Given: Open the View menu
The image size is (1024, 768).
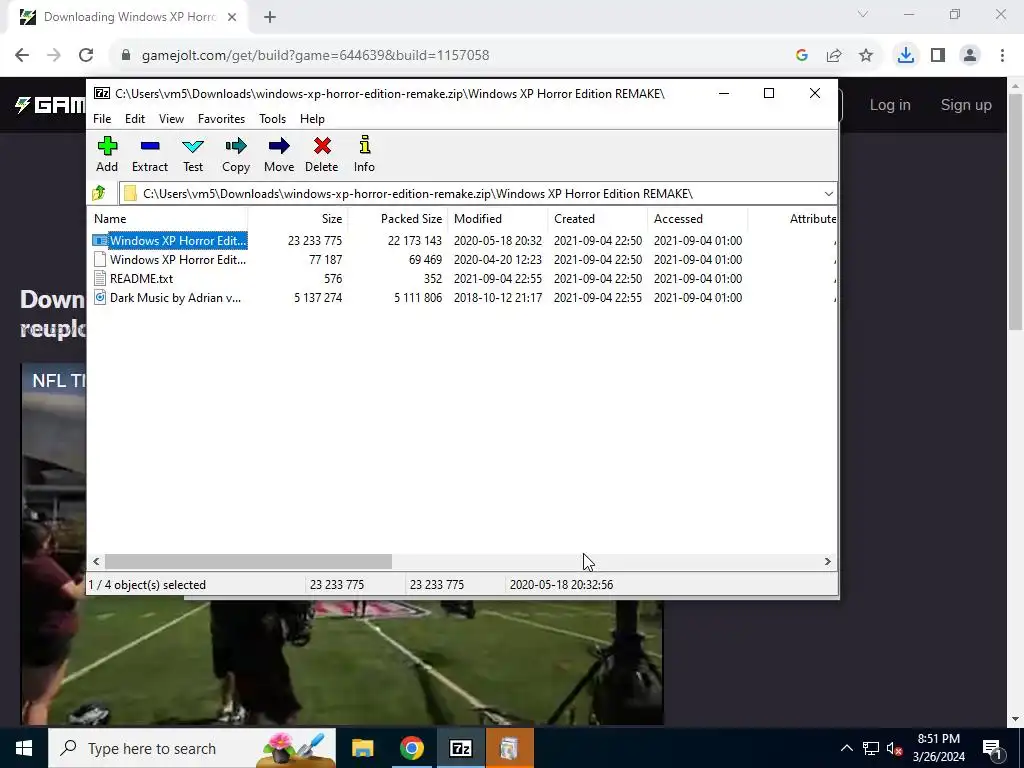Looking at the screenshot, I should pyautogui.click(x=171, y=119).
